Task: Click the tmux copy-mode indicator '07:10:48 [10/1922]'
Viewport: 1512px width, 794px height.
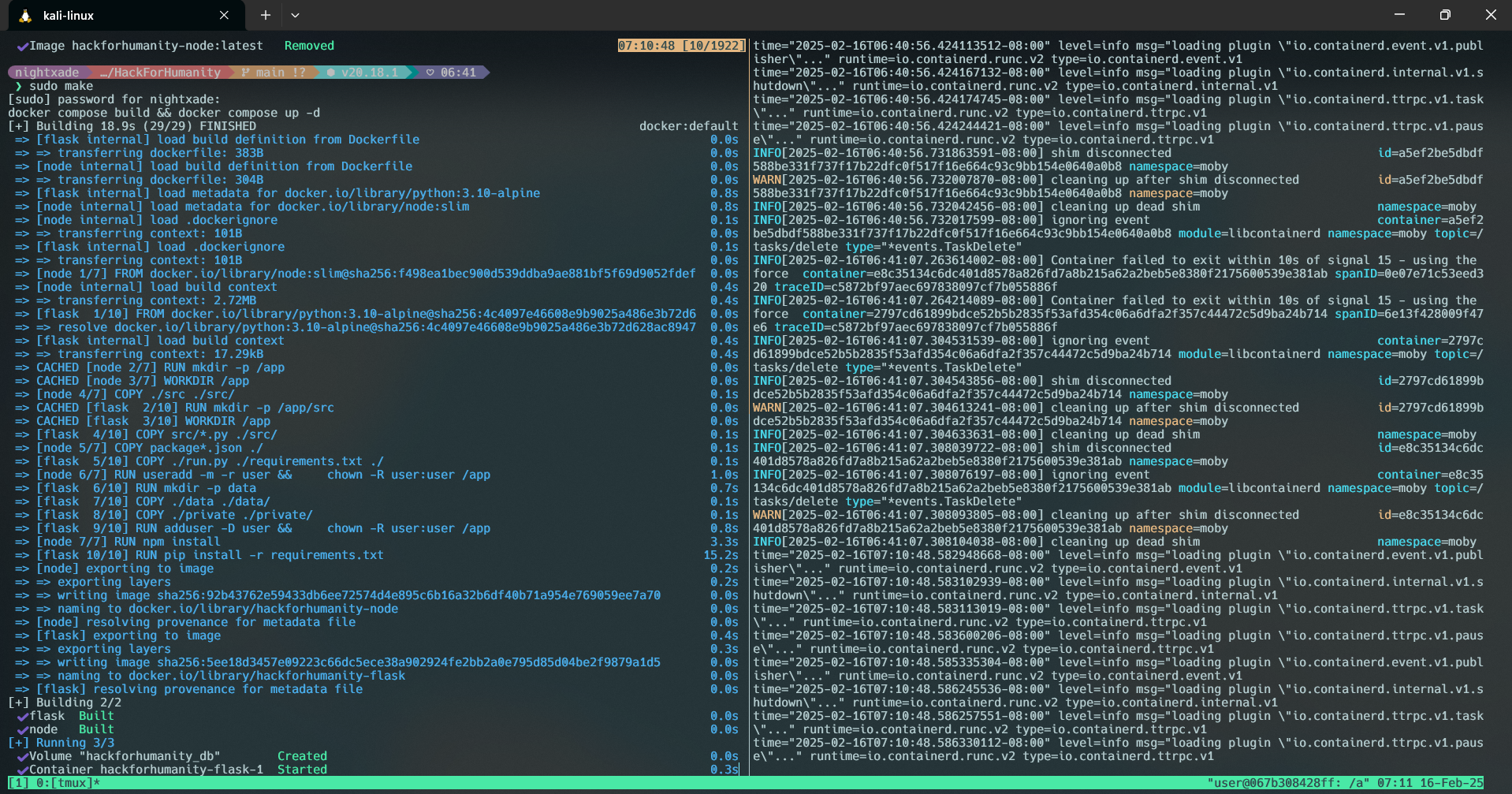Action: [x=682, y=46]
